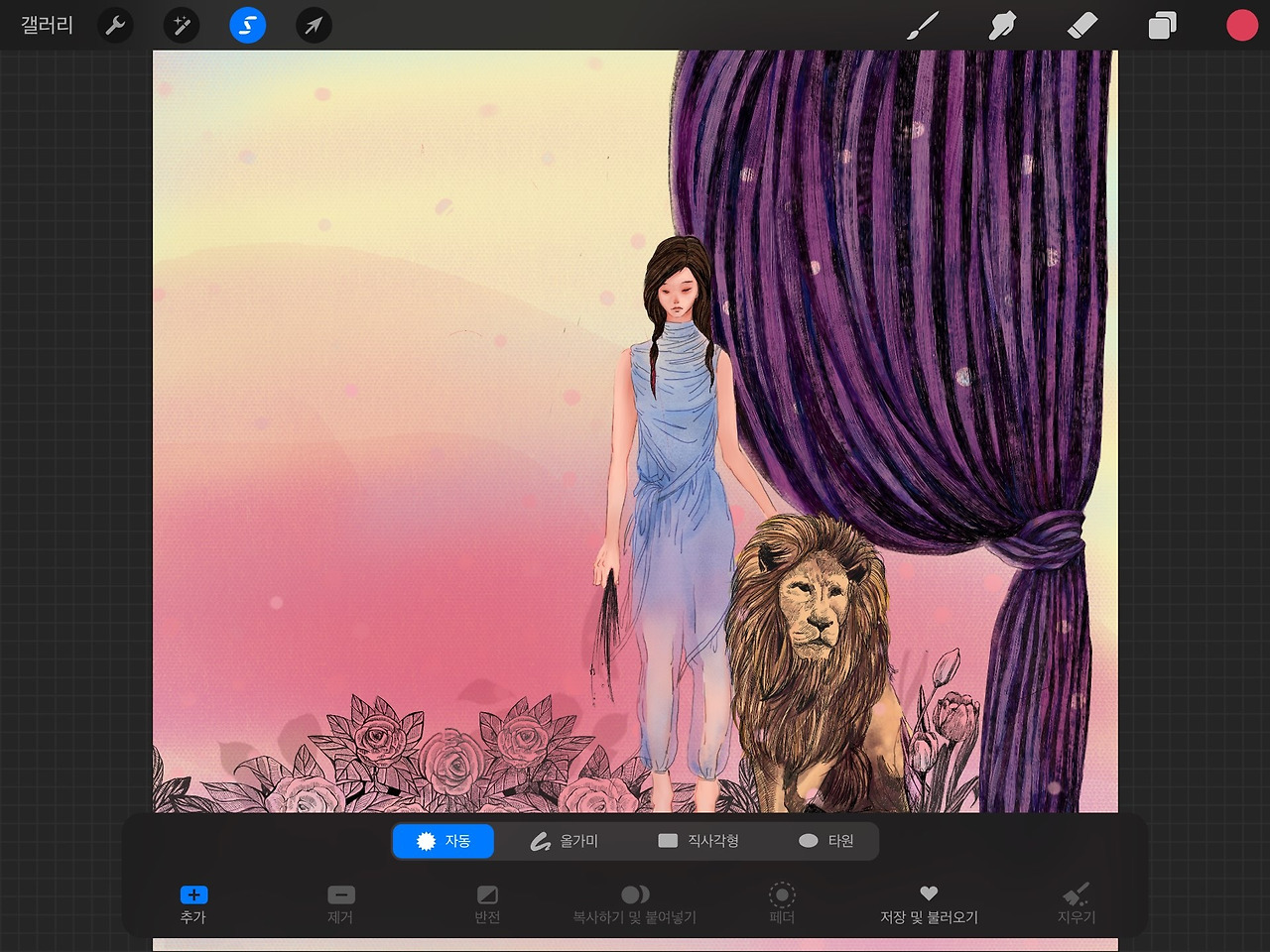Select the Eraser tool
The height and width of the screenshot is (952, 1270).
pyautogui.click(x=1082, y=26)
